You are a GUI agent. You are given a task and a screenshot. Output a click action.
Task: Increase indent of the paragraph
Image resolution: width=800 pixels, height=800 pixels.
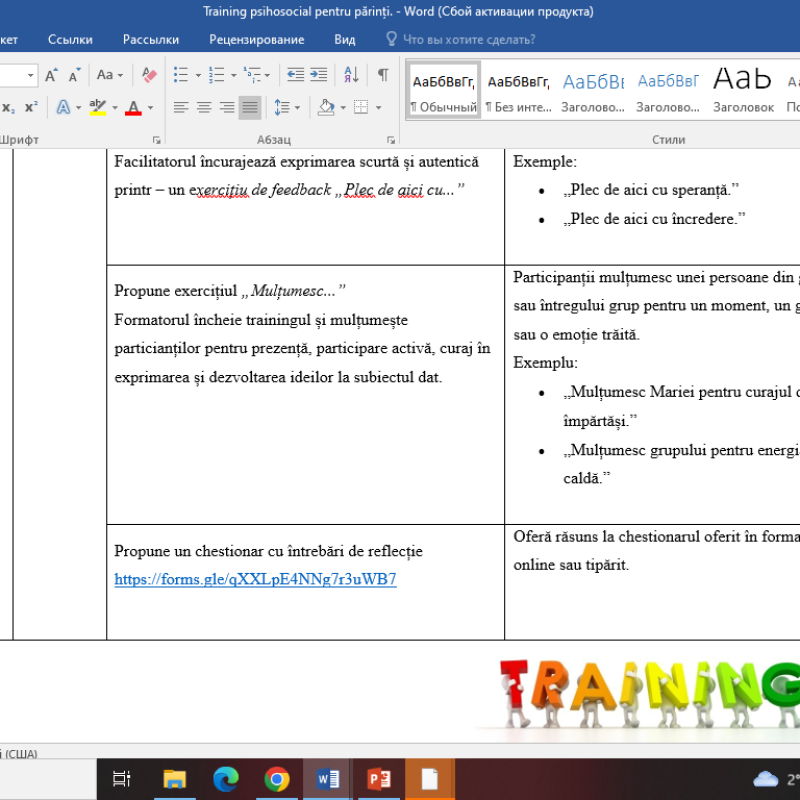(318, 74)
